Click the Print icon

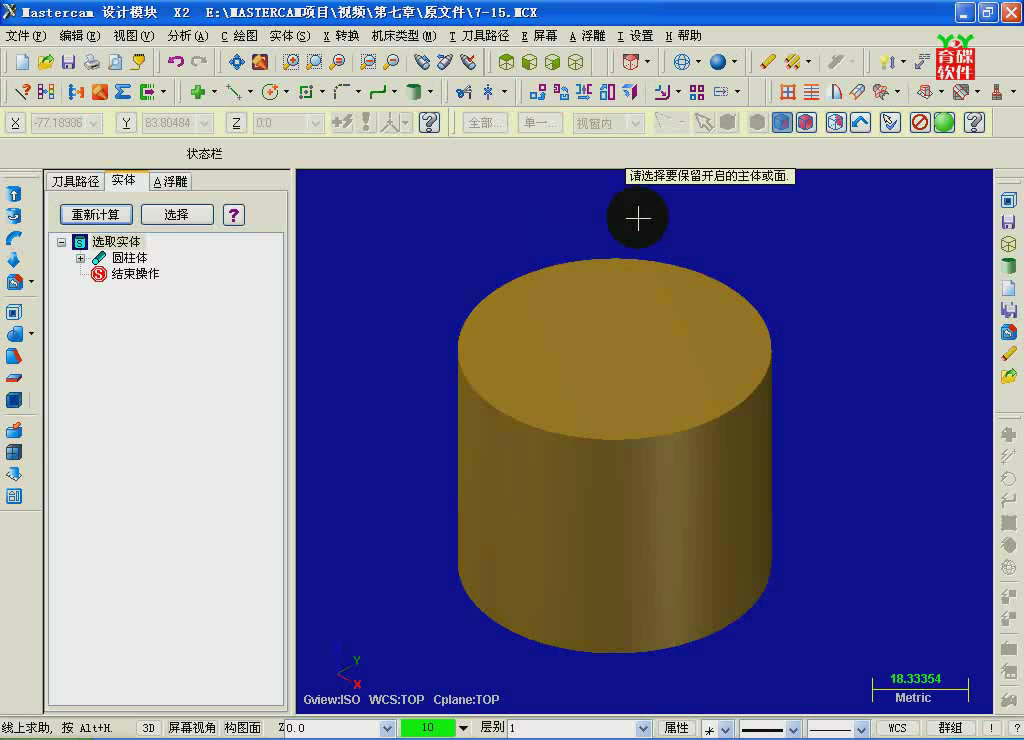[91, 62]
